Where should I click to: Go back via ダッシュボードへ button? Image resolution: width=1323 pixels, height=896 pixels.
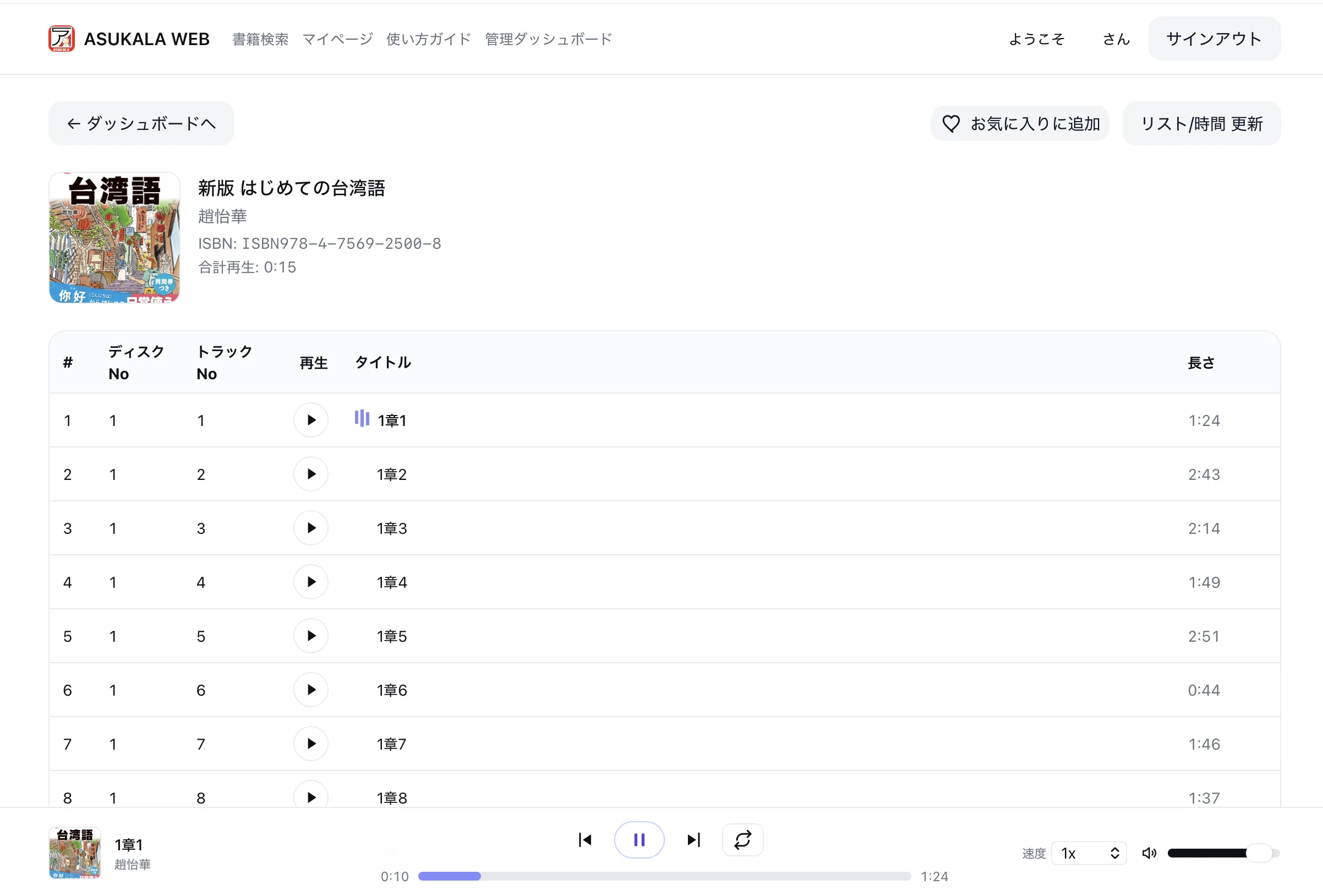coord(141,123)
